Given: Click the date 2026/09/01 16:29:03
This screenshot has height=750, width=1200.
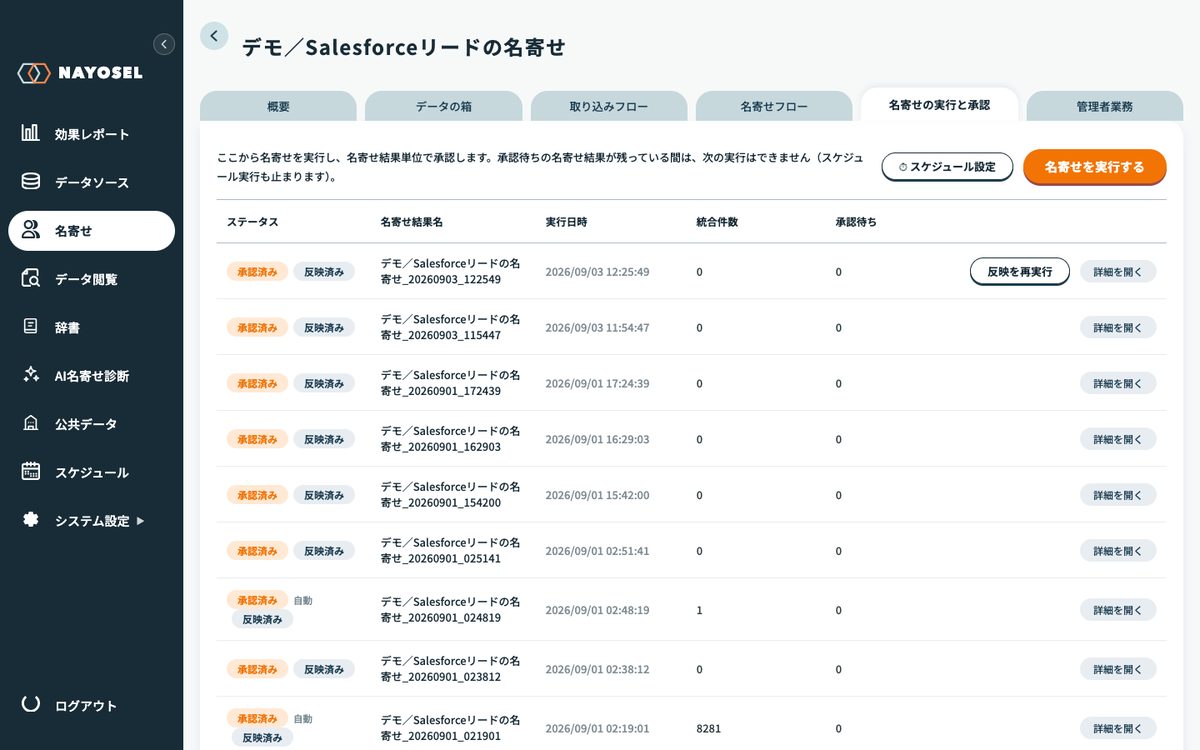Looking at the screenshot, I should [597, 440].
